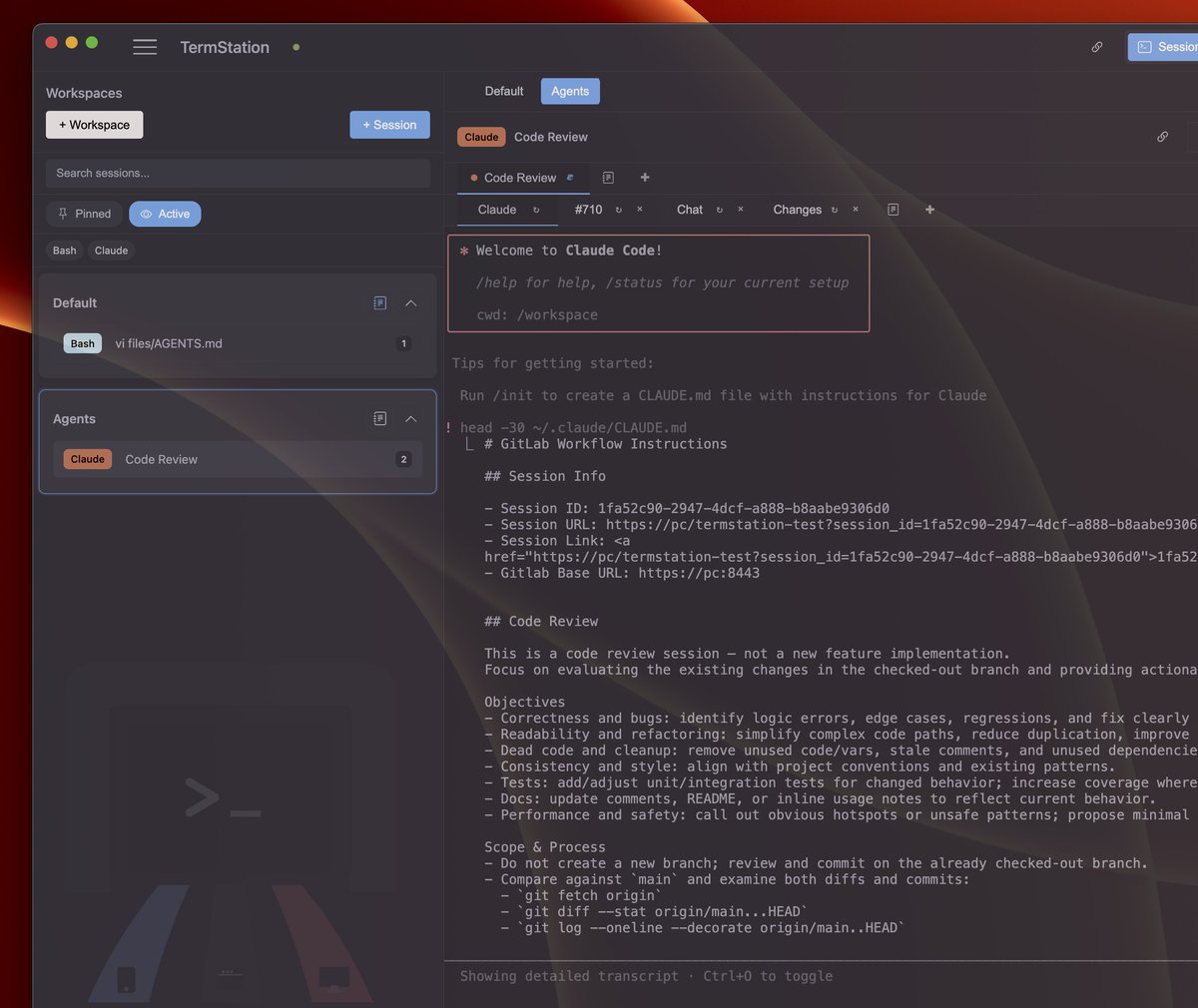Reload the Claude sub-tab

(x=536, y=210)
